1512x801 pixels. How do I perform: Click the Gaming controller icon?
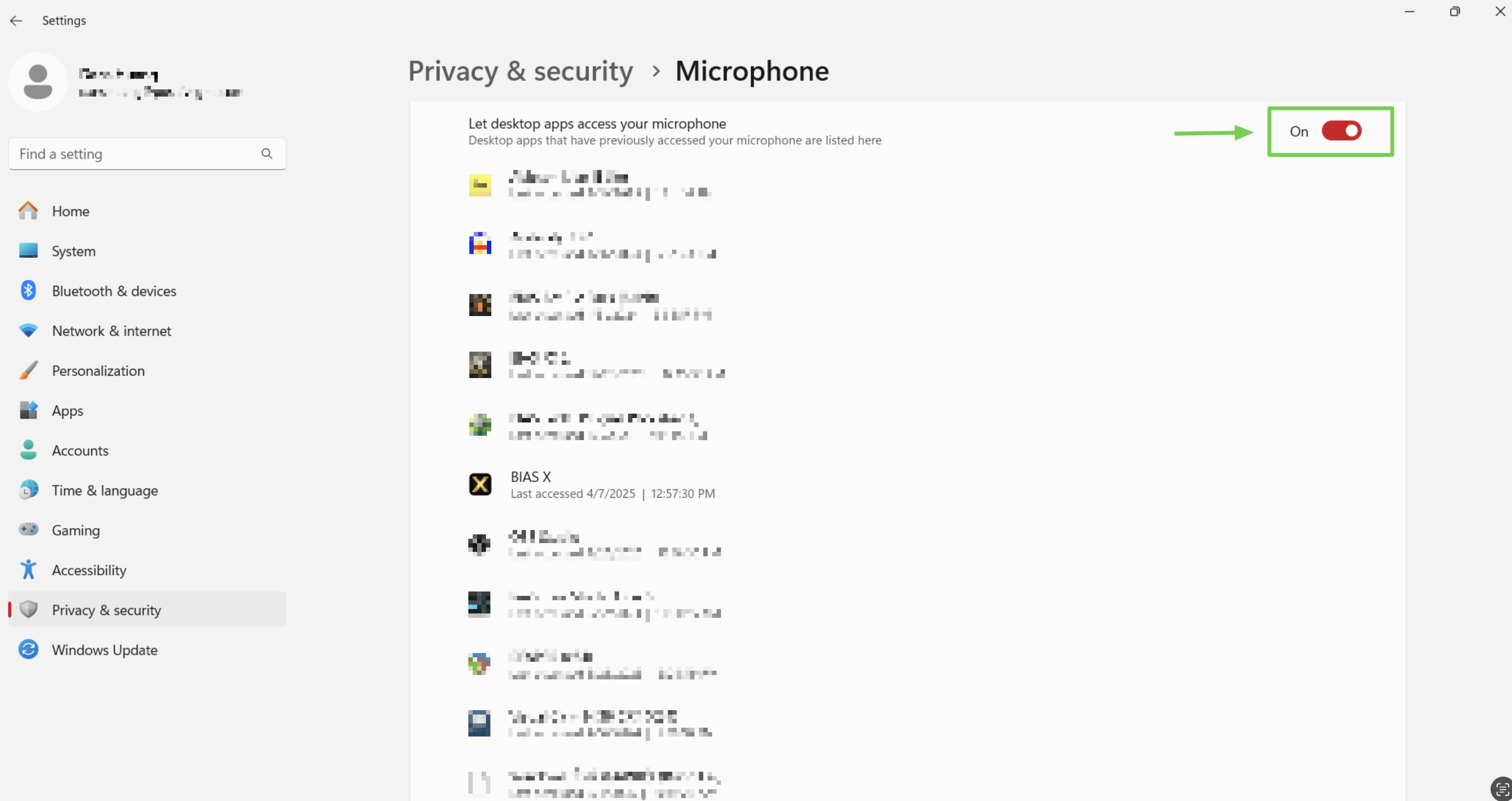click(x=28, y=530)
